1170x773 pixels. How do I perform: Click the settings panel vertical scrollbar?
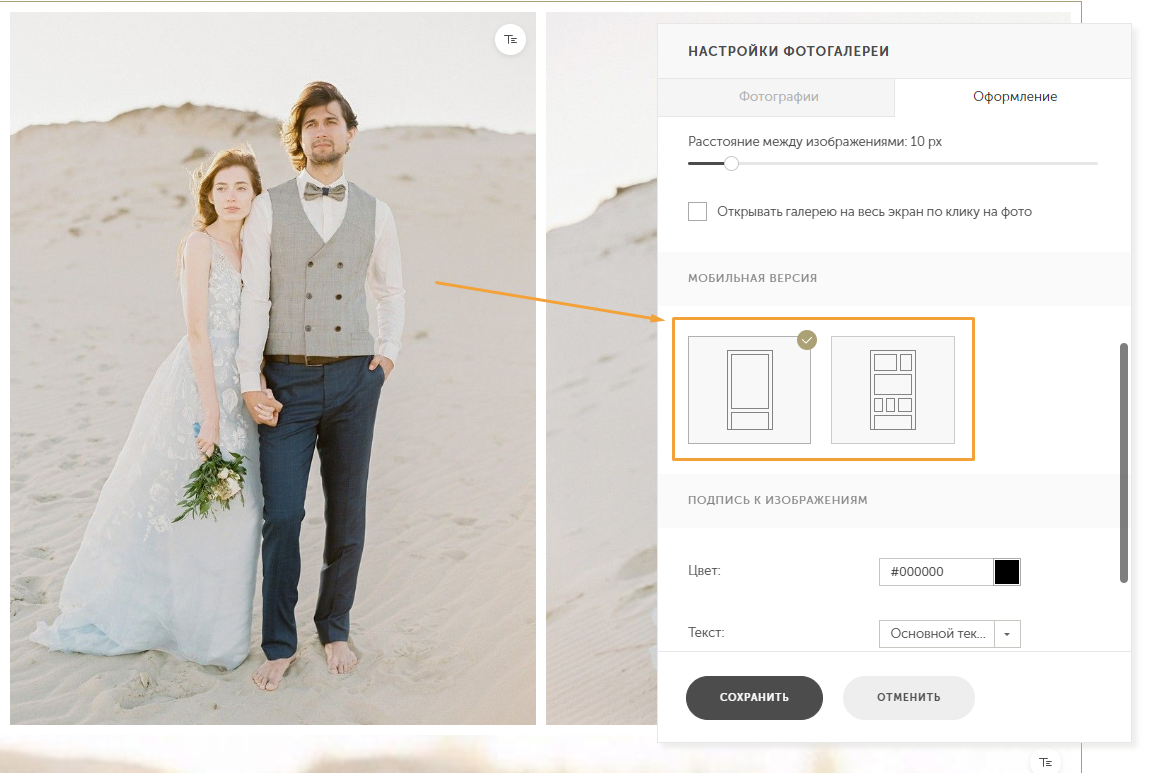(x=1124, y=462)
